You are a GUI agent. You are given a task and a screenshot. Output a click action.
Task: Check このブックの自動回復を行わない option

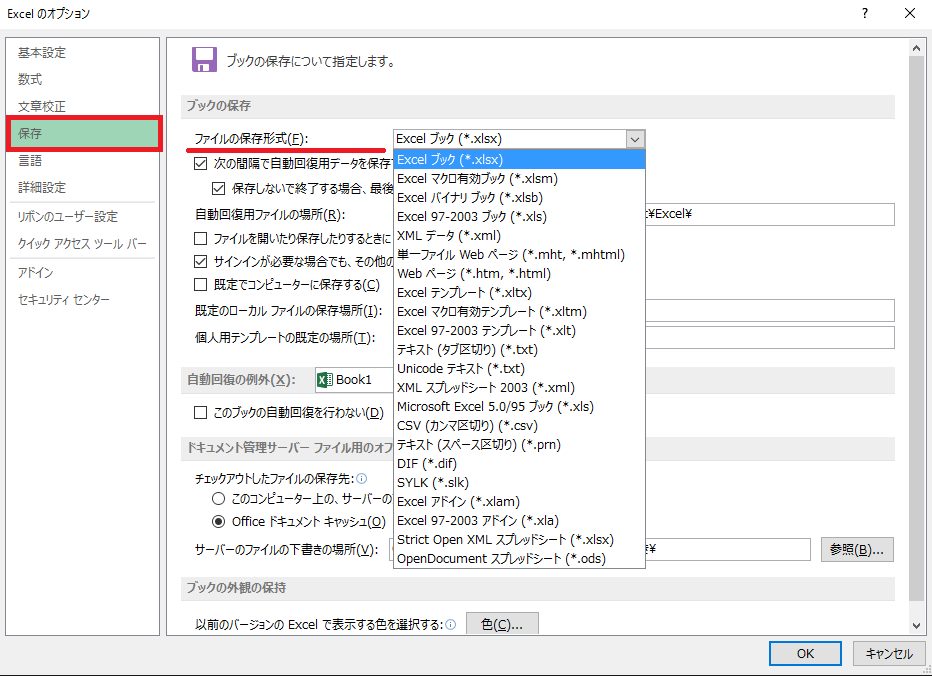[x=201, y=412]
